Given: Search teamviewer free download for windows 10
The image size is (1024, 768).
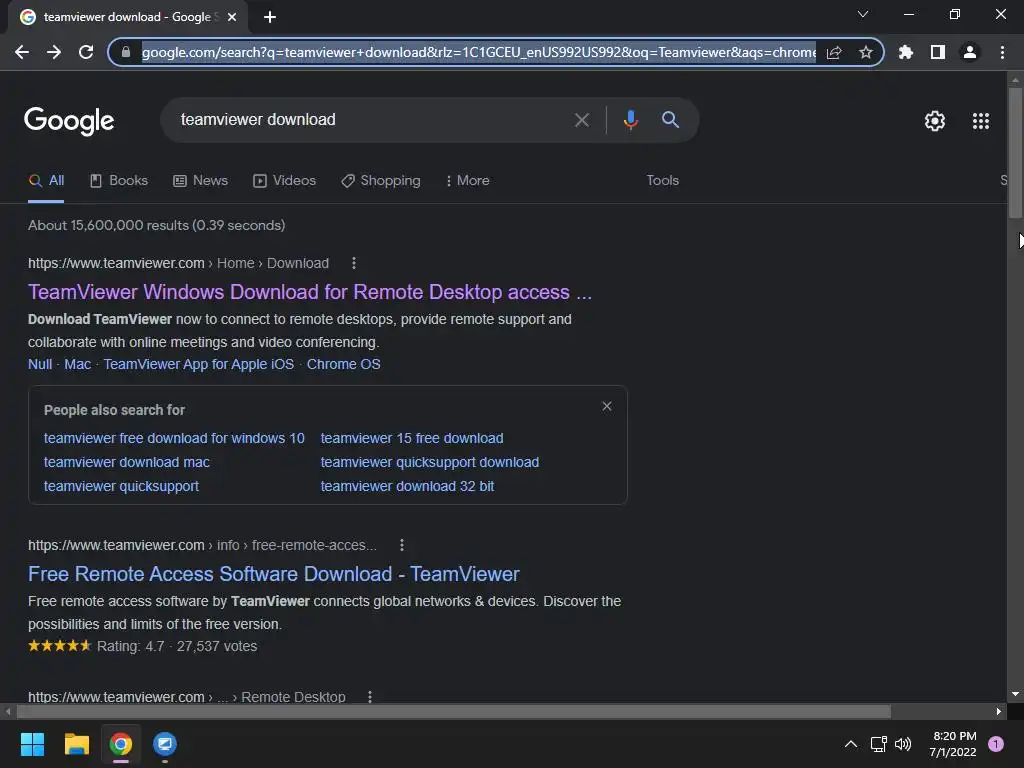Looking at the screenshot, I should (x=174, y=438).
